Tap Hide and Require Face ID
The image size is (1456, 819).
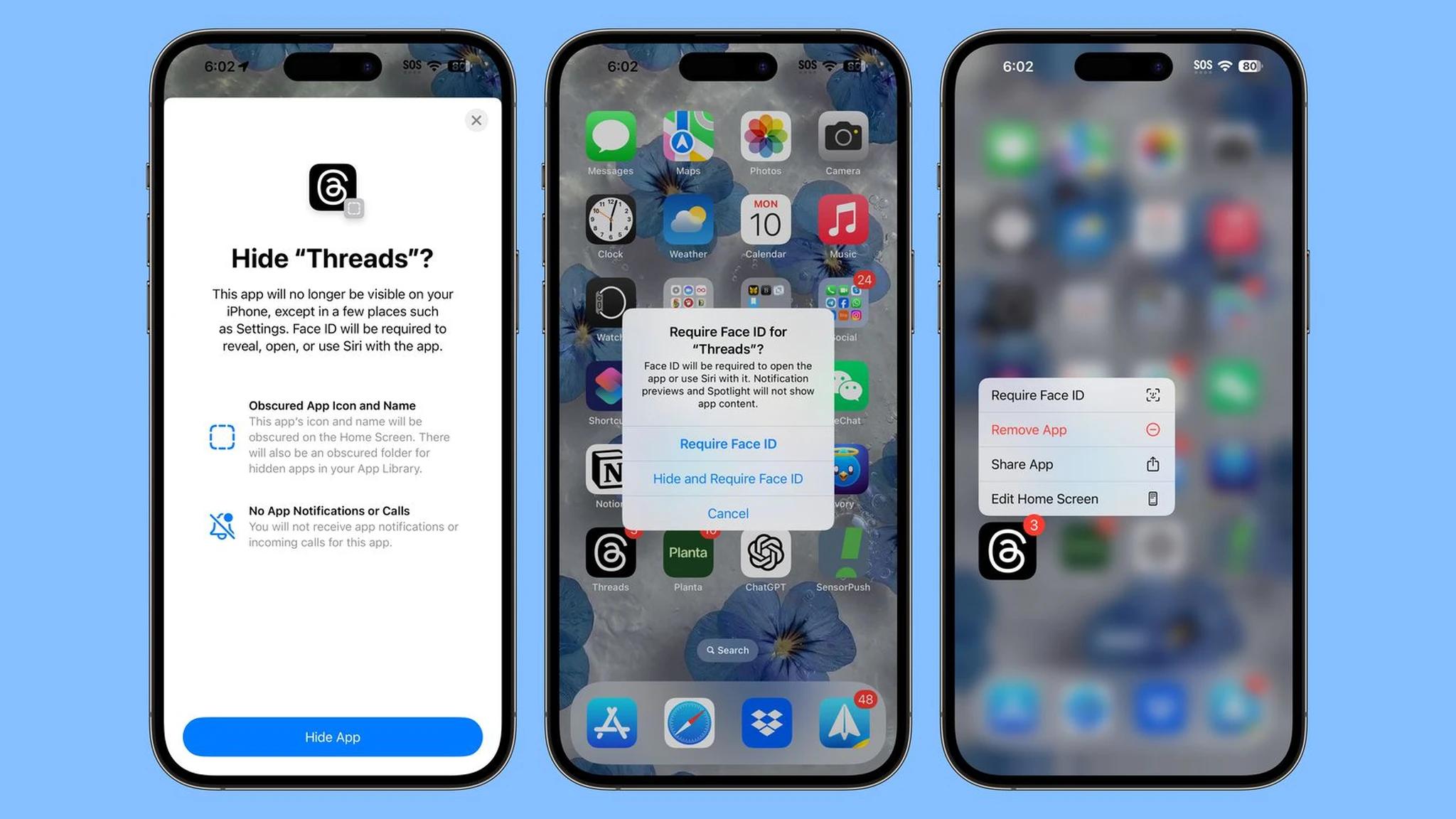[x=728, y=478]
